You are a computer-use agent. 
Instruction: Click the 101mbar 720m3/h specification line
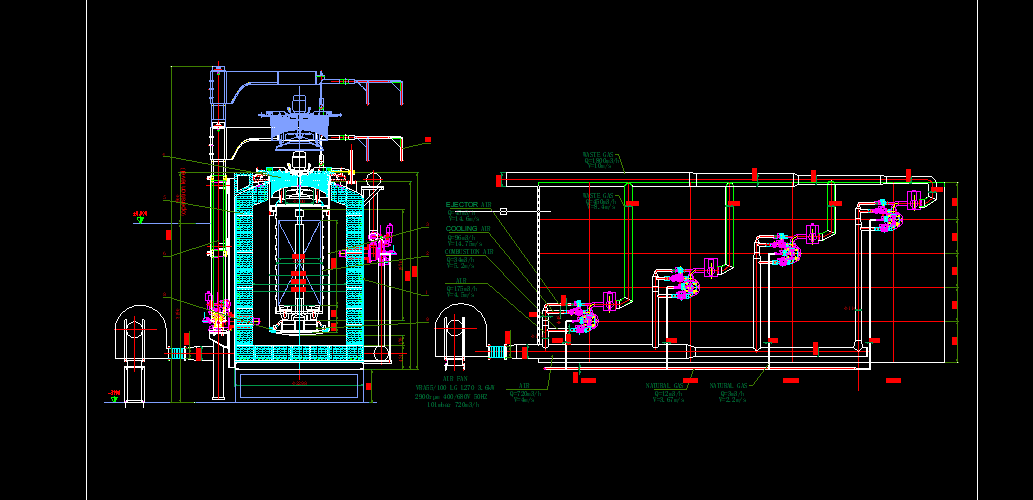coord(453,404)
